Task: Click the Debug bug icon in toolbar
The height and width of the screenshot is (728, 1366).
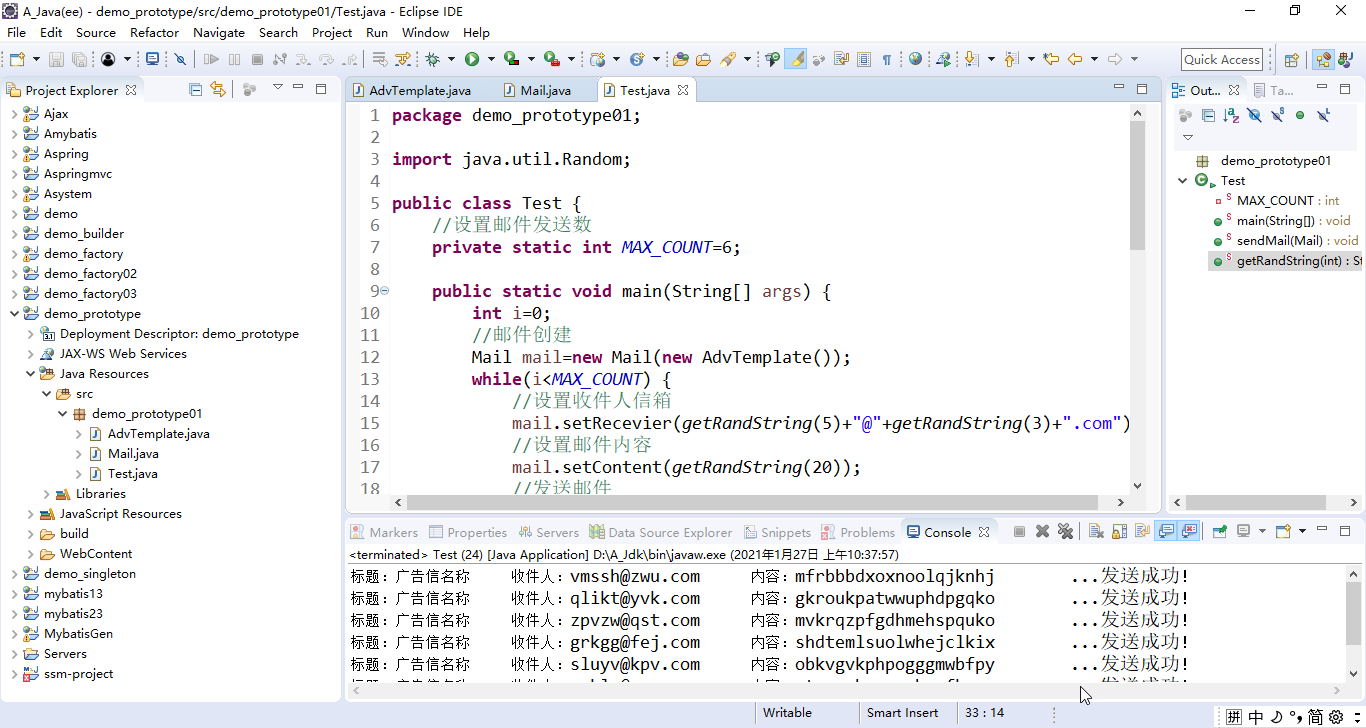Action: (433, 60)
